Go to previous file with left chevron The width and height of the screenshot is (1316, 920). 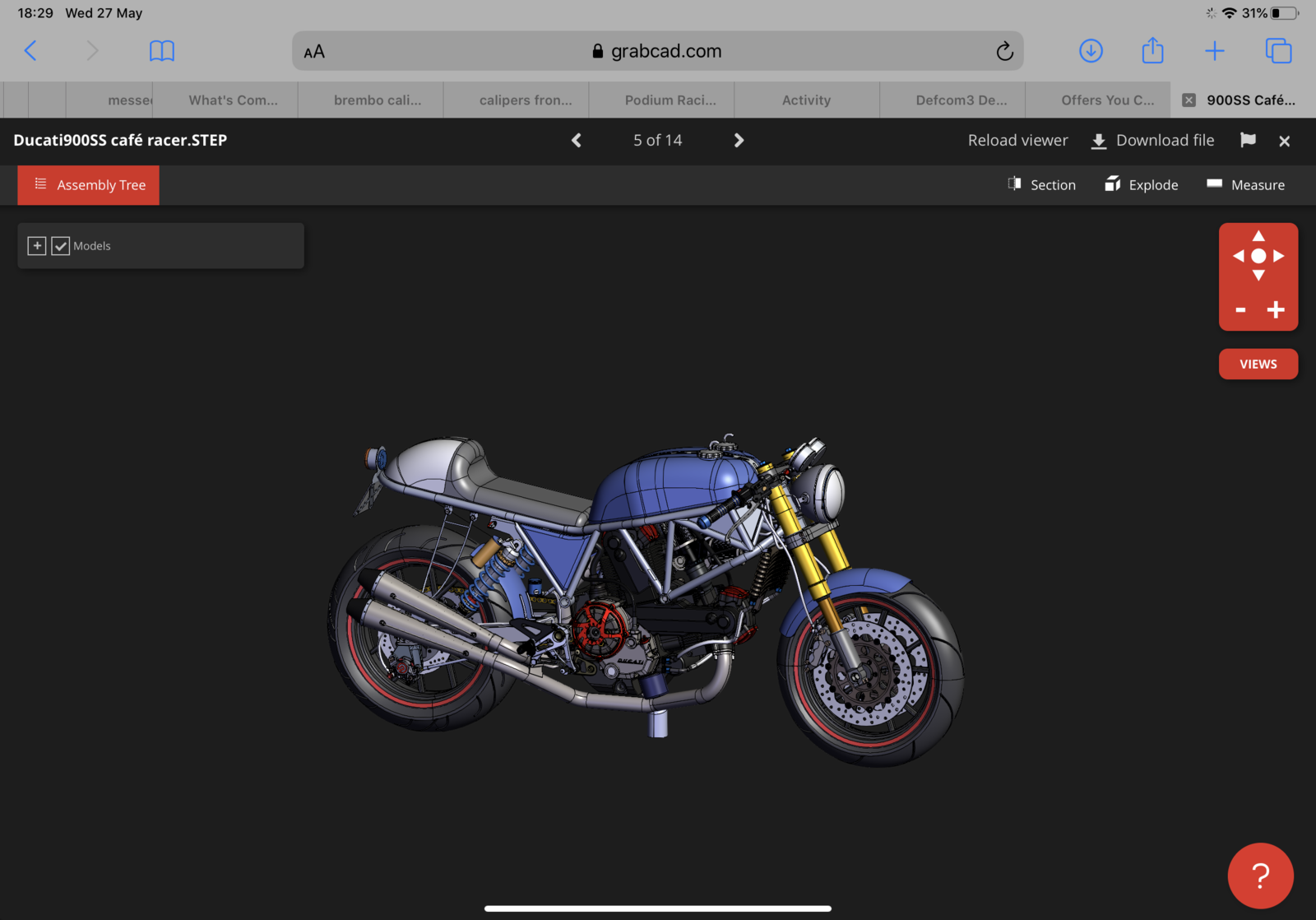click(577, 141)
